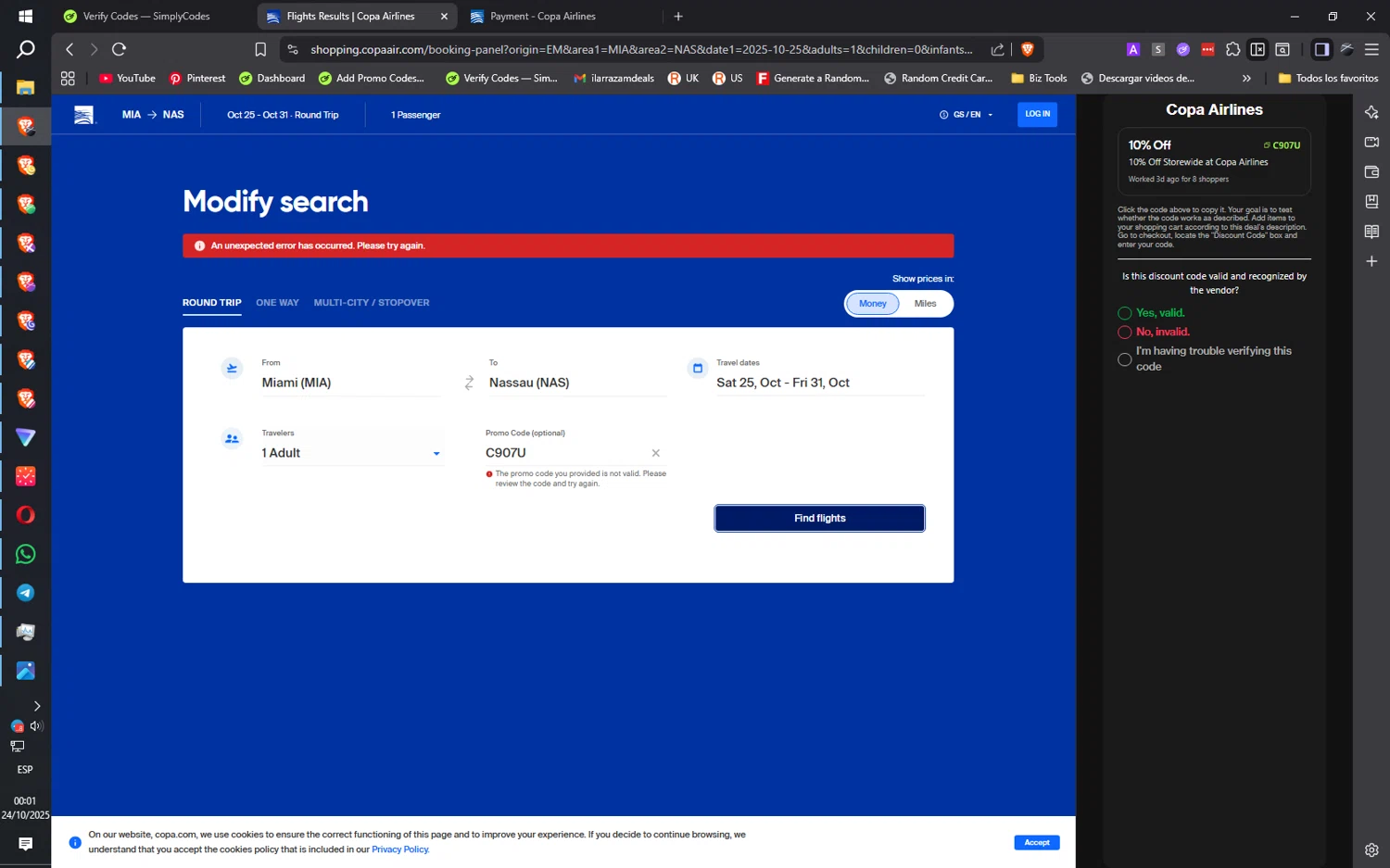This screenshot has height=868, width=1390.
Task: Go back with the browser back arrow
Action: pyautogui.click(x=69, y=49)
